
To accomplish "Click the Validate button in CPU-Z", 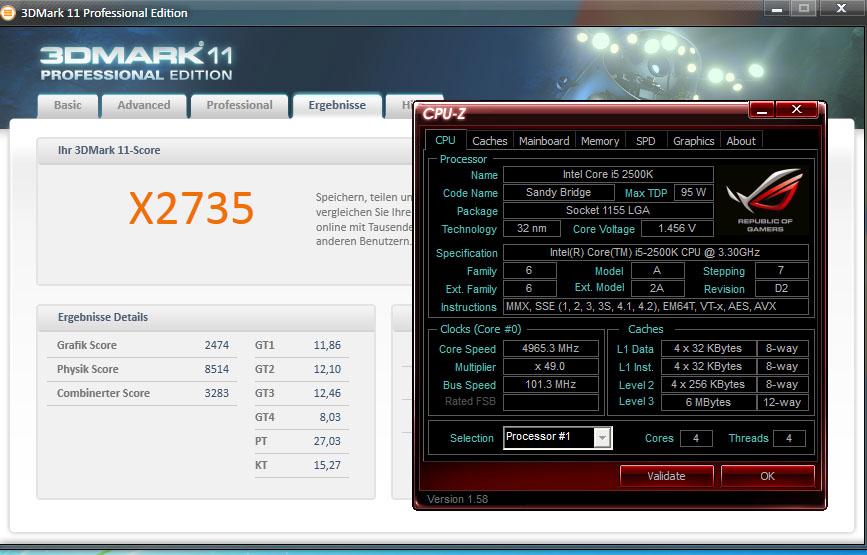I will click(x=666, y=476).
